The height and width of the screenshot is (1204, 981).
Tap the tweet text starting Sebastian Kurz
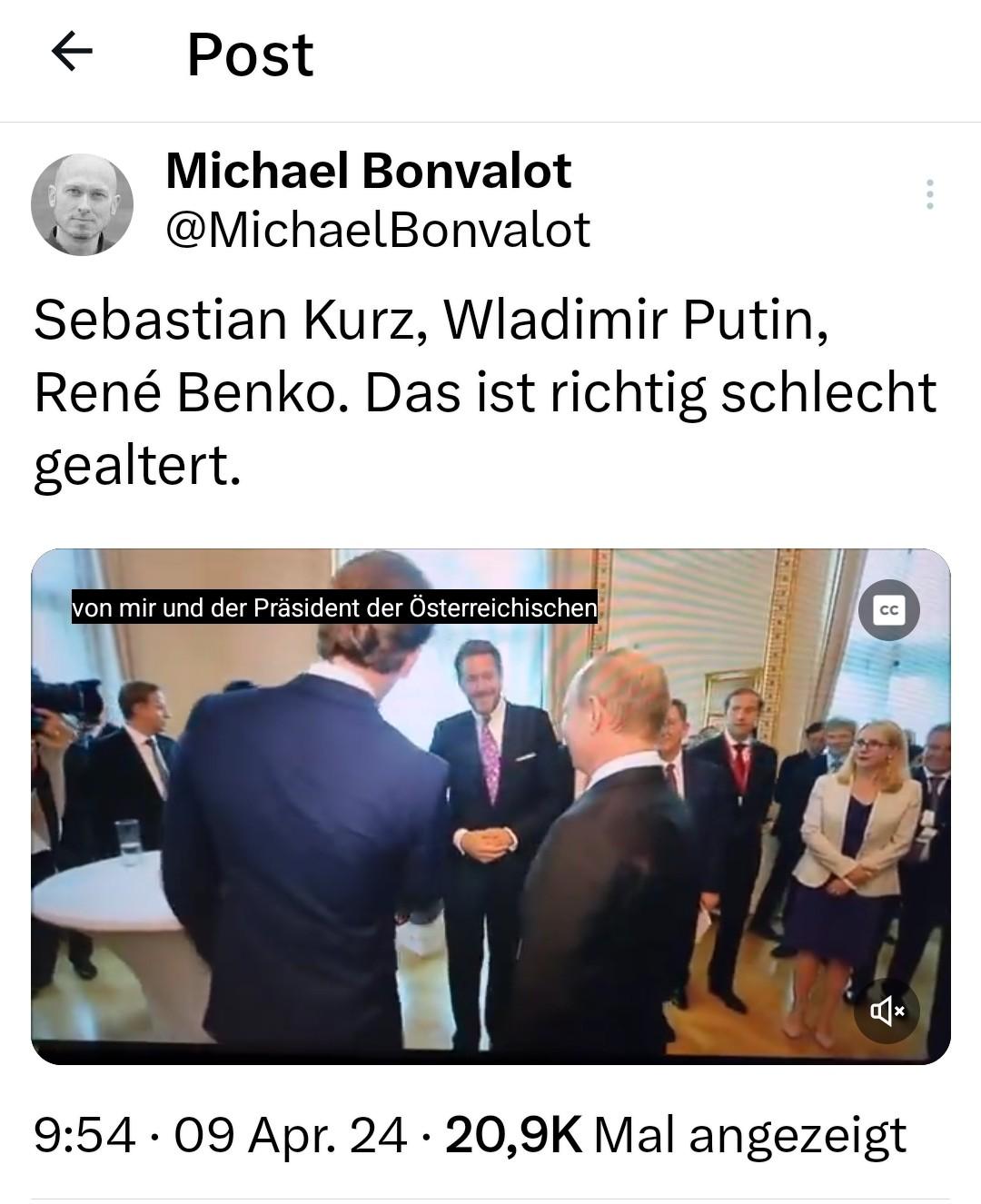485,393
